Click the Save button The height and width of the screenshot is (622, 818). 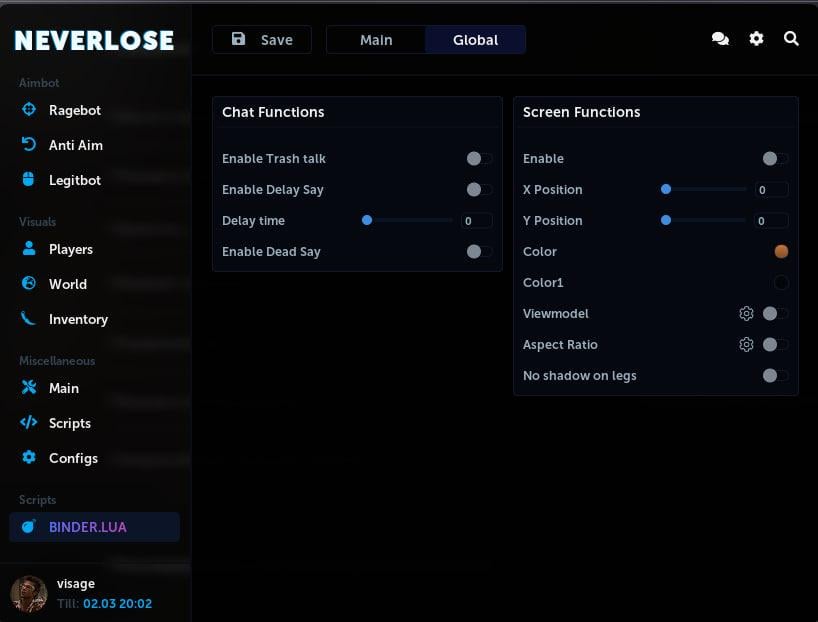(x=261, y=39)
